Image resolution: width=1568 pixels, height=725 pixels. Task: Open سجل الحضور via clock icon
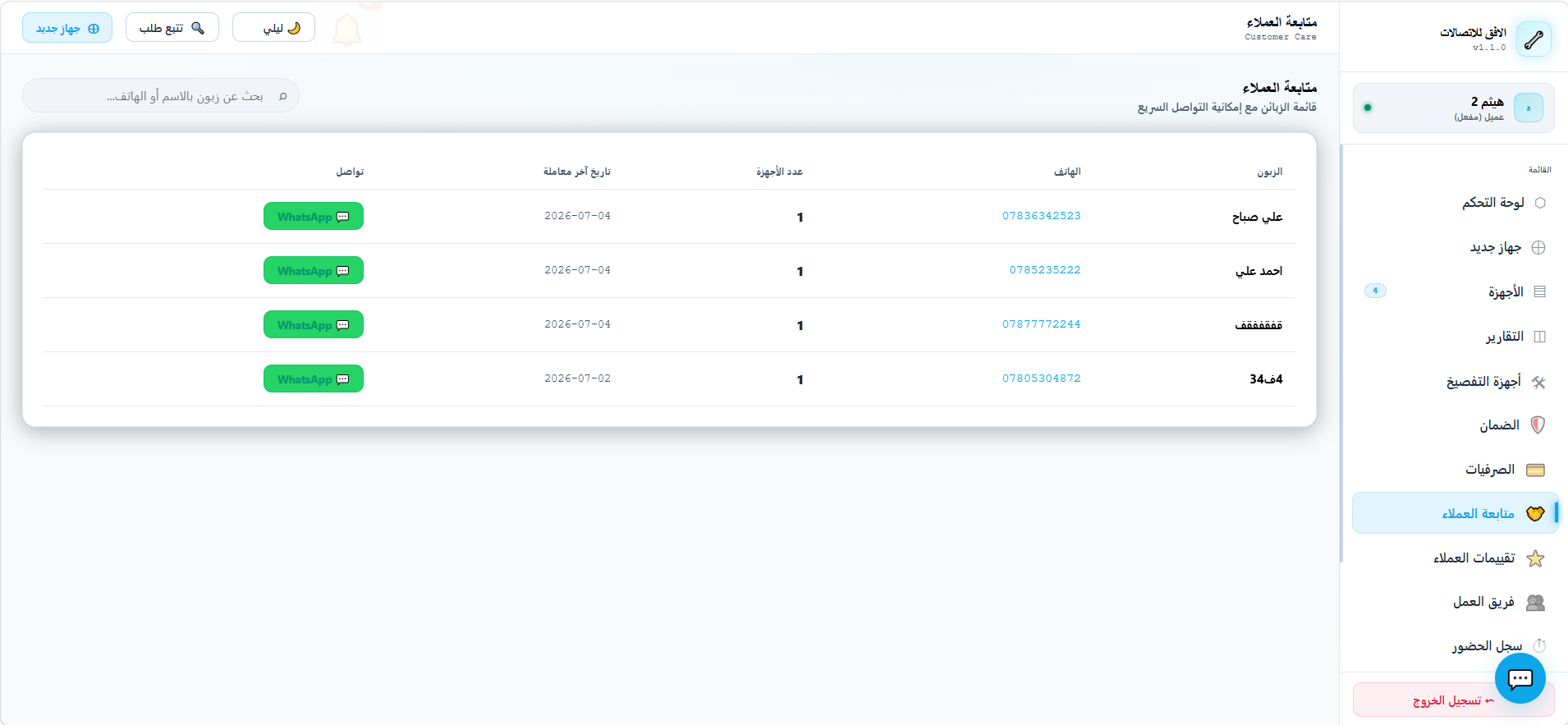pos(1539,646)
